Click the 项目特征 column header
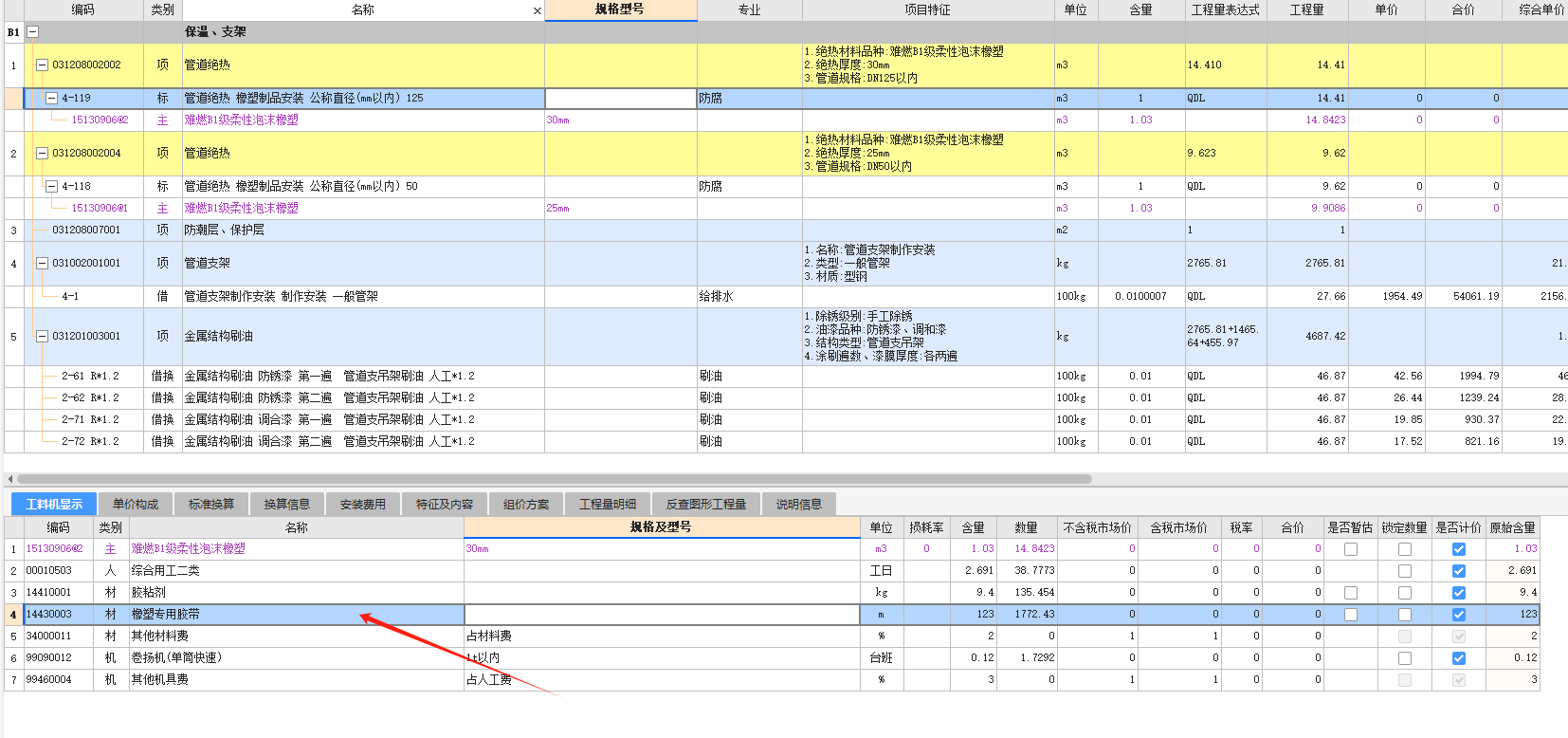Viewport: 1568px width, 738px height. click(928, 9)
